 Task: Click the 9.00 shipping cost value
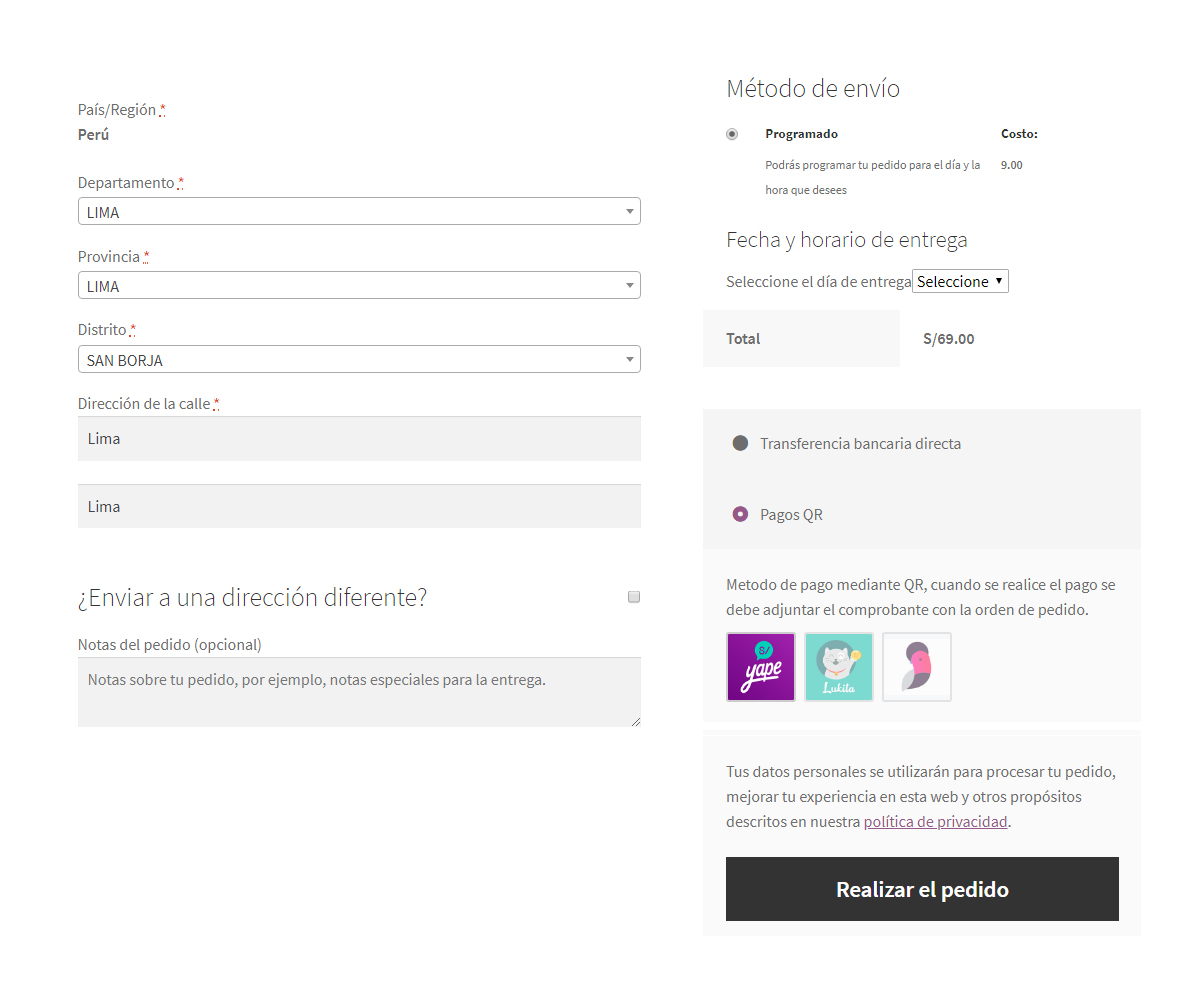tap(1011, 165)
